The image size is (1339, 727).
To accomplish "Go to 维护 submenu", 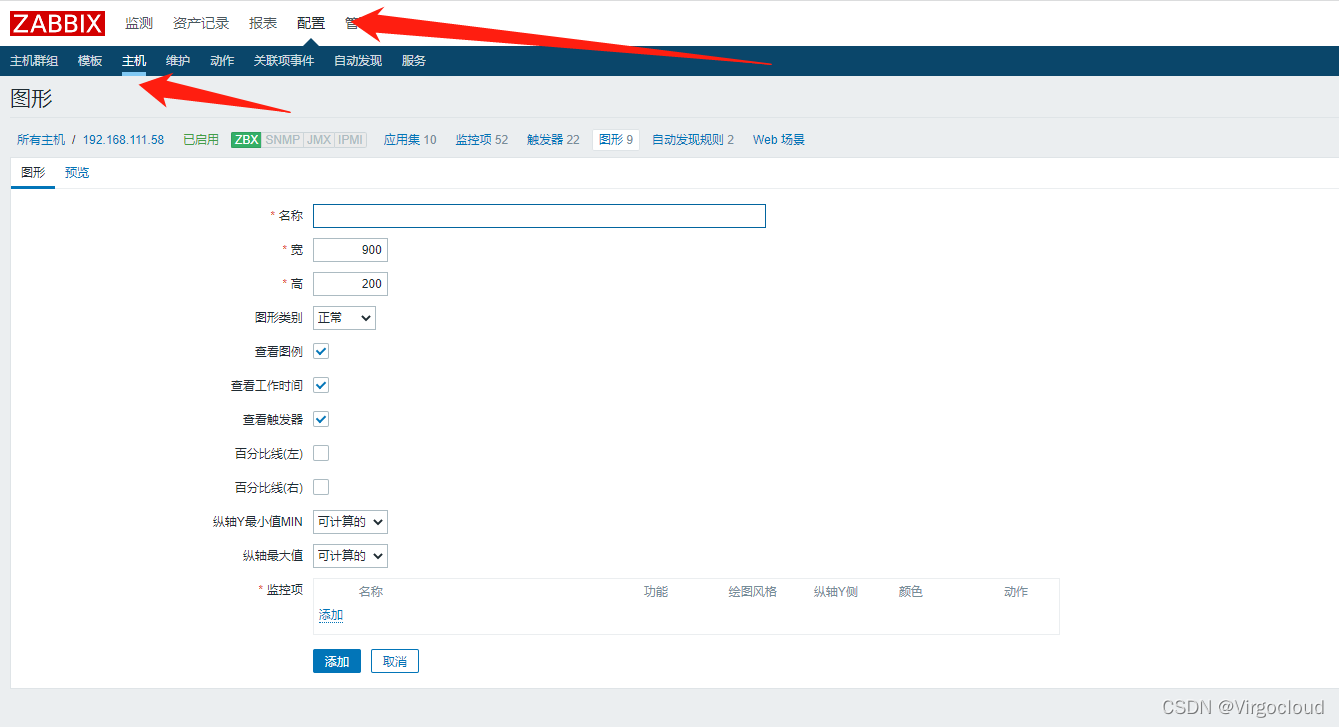I will tap(178, 61).
